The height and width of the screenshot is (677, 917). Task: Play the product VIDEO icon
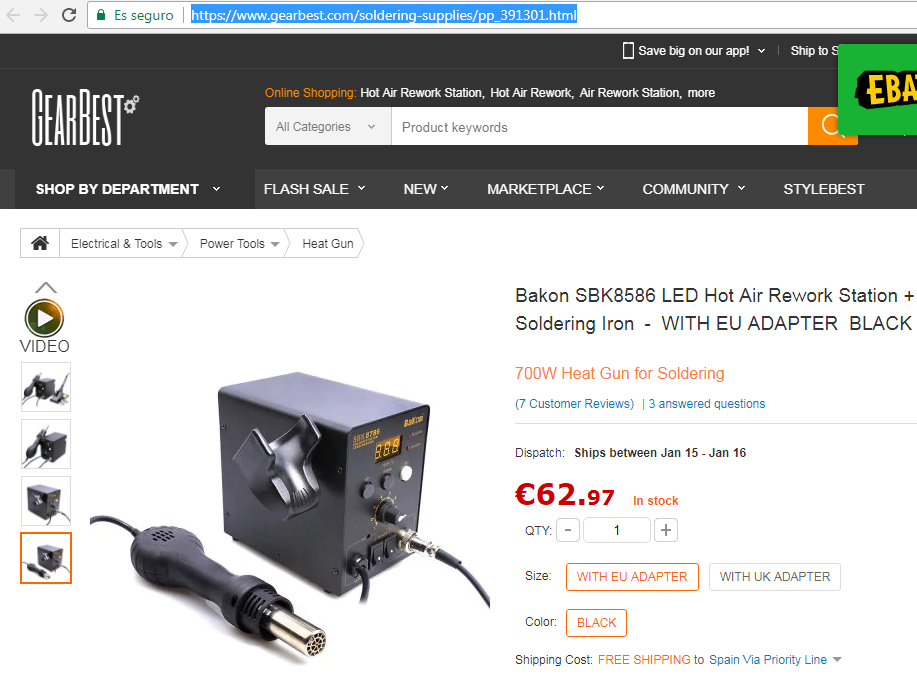(x=44, y=319)
